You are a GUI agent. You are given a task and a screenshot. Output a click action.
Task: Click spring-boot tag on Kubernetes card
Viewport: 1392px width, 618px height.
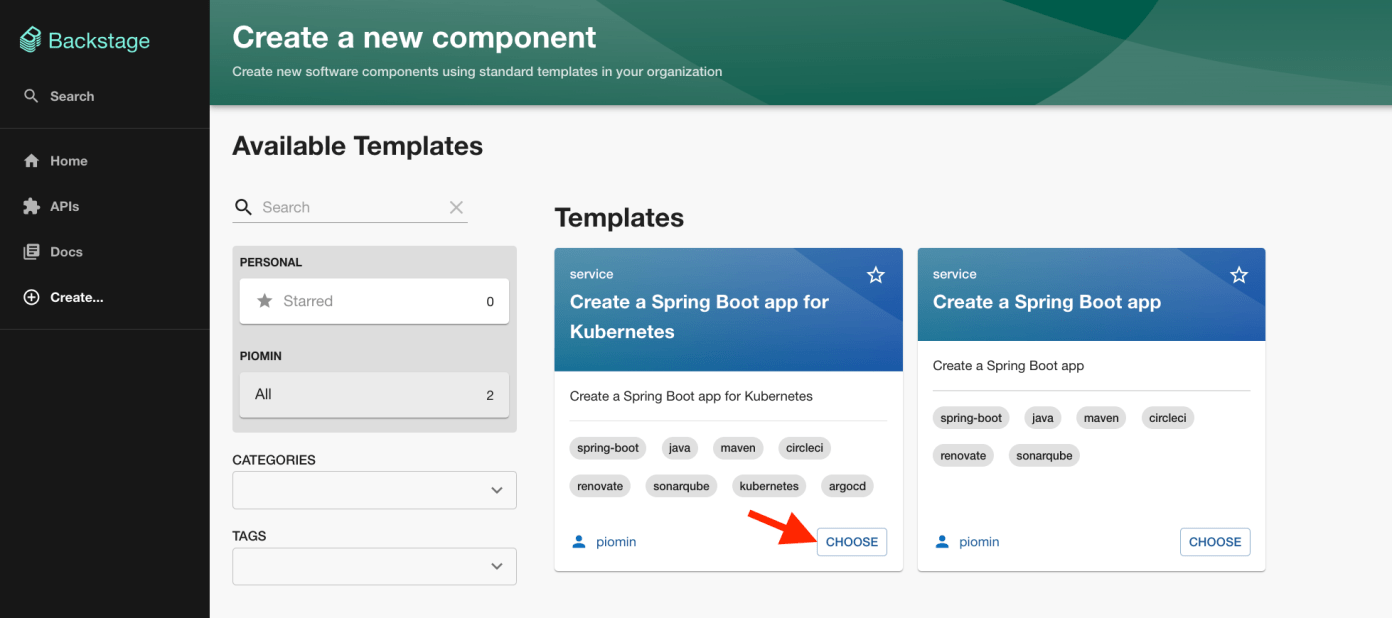click(608, 448)
